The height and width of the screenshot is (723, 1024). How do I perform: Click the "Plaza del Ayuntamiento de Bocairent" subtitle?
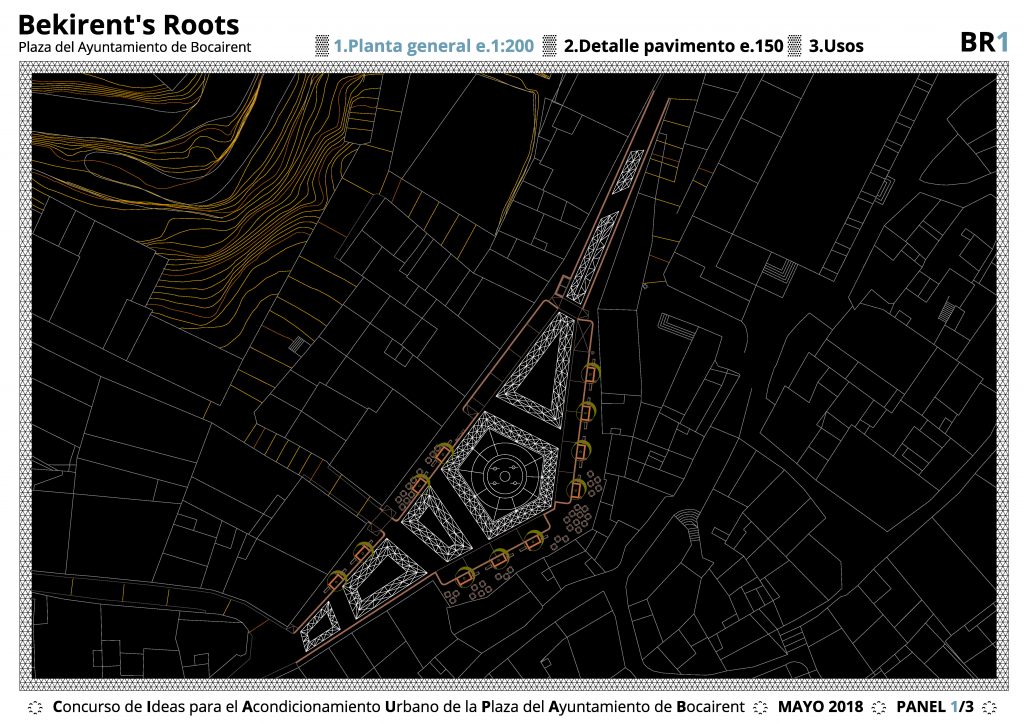click(x=135, y=47)
